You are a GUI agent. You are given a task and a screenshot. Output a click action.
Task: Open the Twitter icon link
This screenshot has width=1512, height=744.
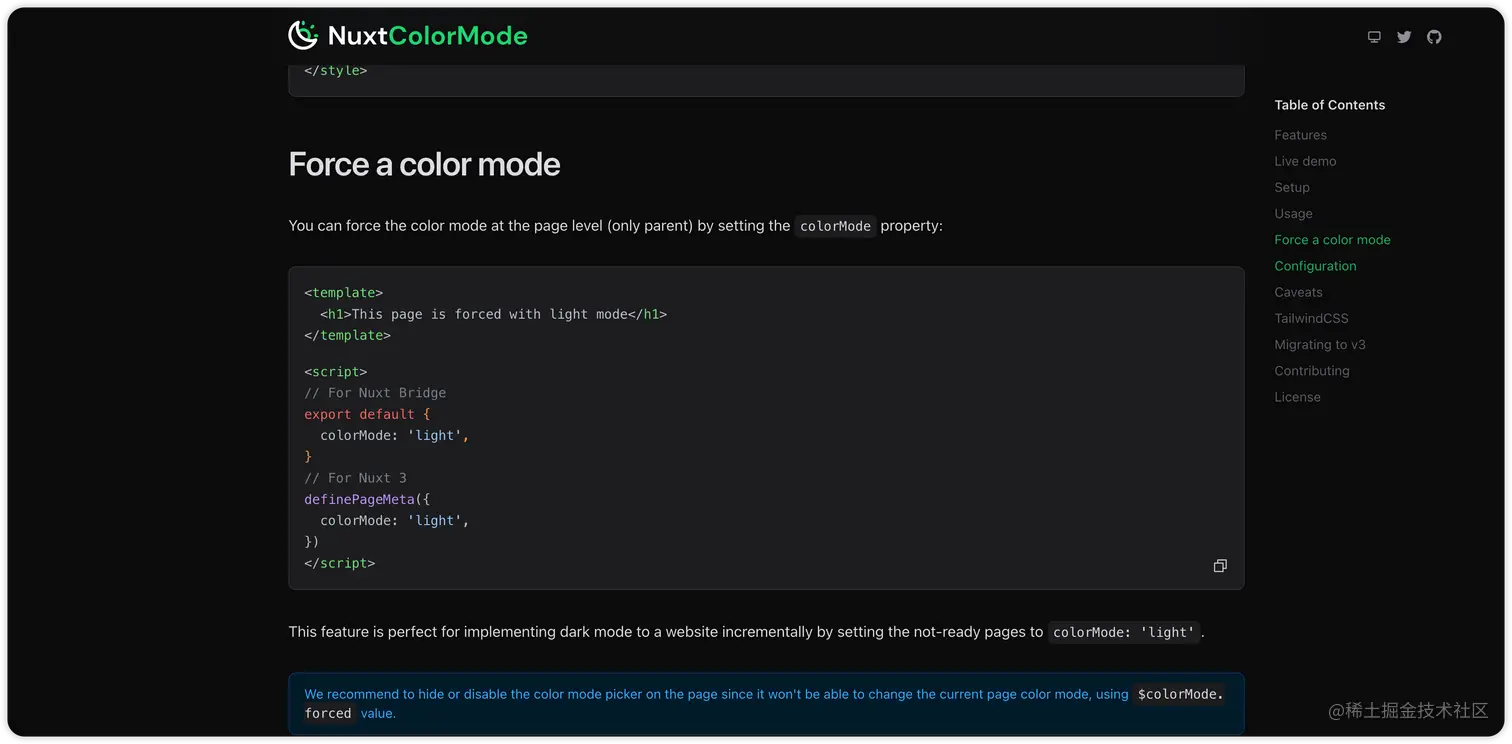point(1404,37)
